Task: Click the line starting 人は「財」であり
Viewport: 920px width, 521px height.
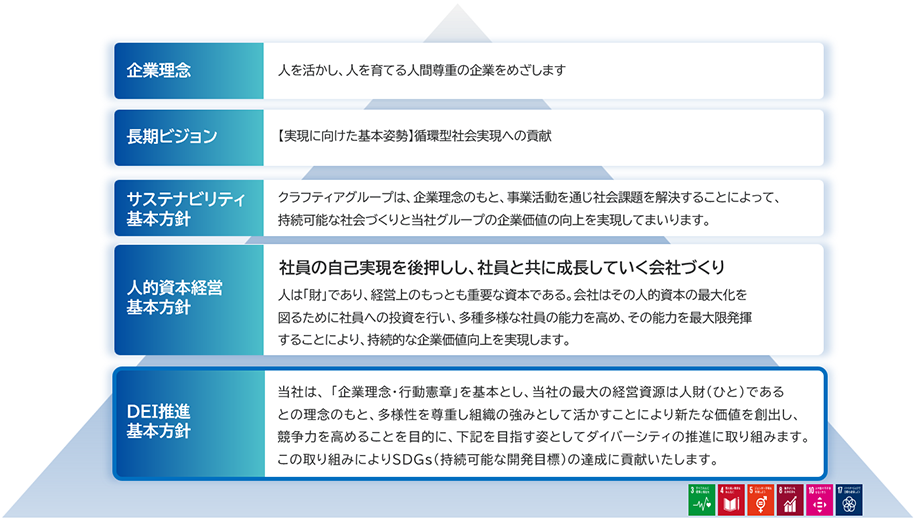Action: [x=513, y=295]
